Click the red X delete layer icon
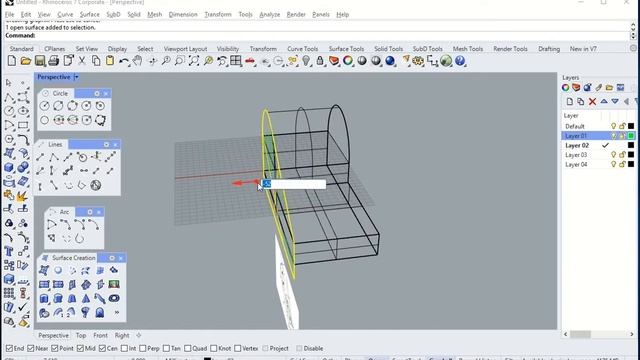The width and height of the screenshot is (640, 360). (x=592, y=102)
